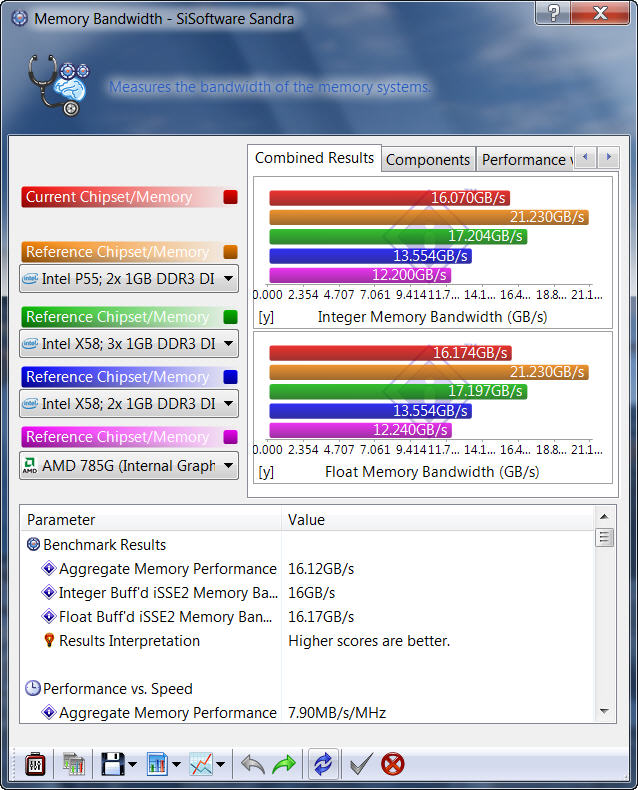Select Aggregate Memory Performance 16.12GB/s row
Viewport: 638px width, 790px height.
[x=307, y=569]
